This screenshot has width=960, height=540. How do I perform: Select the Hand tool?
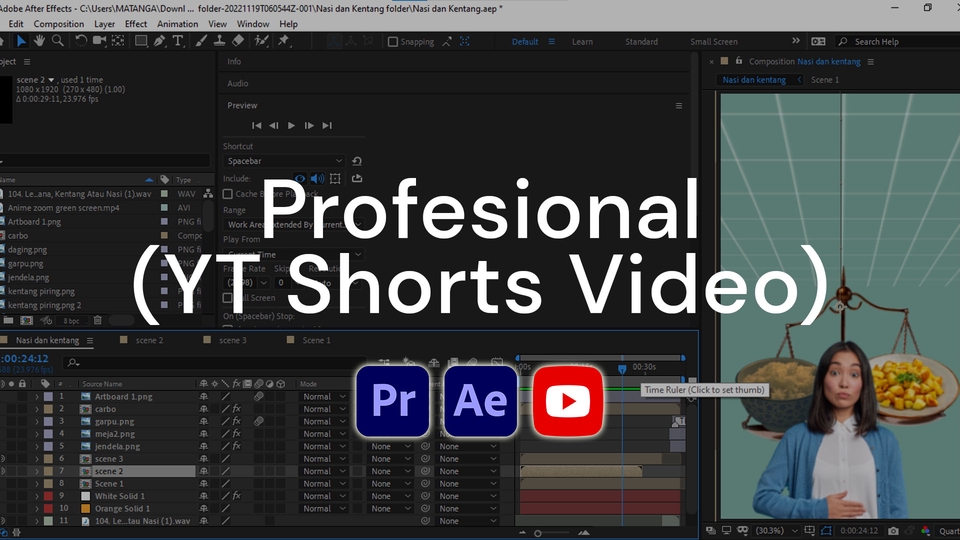tap(39, 41)
